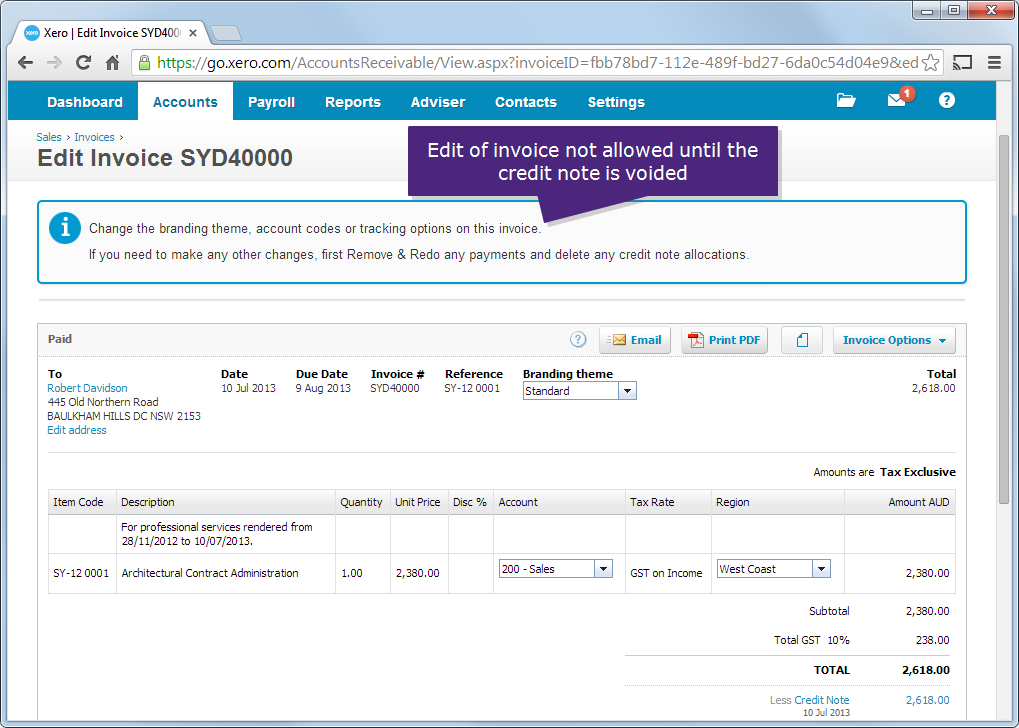Open the Contacts menu
1019x728 pixels.
click(x=525, y=101)
